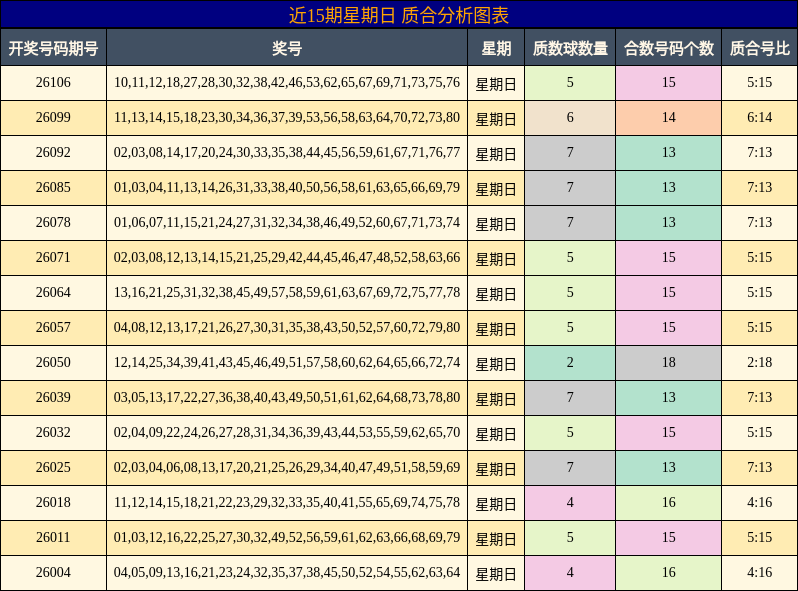Click prime count 2 in row 26050
The image size is (798, 591).
click(570, 362)
